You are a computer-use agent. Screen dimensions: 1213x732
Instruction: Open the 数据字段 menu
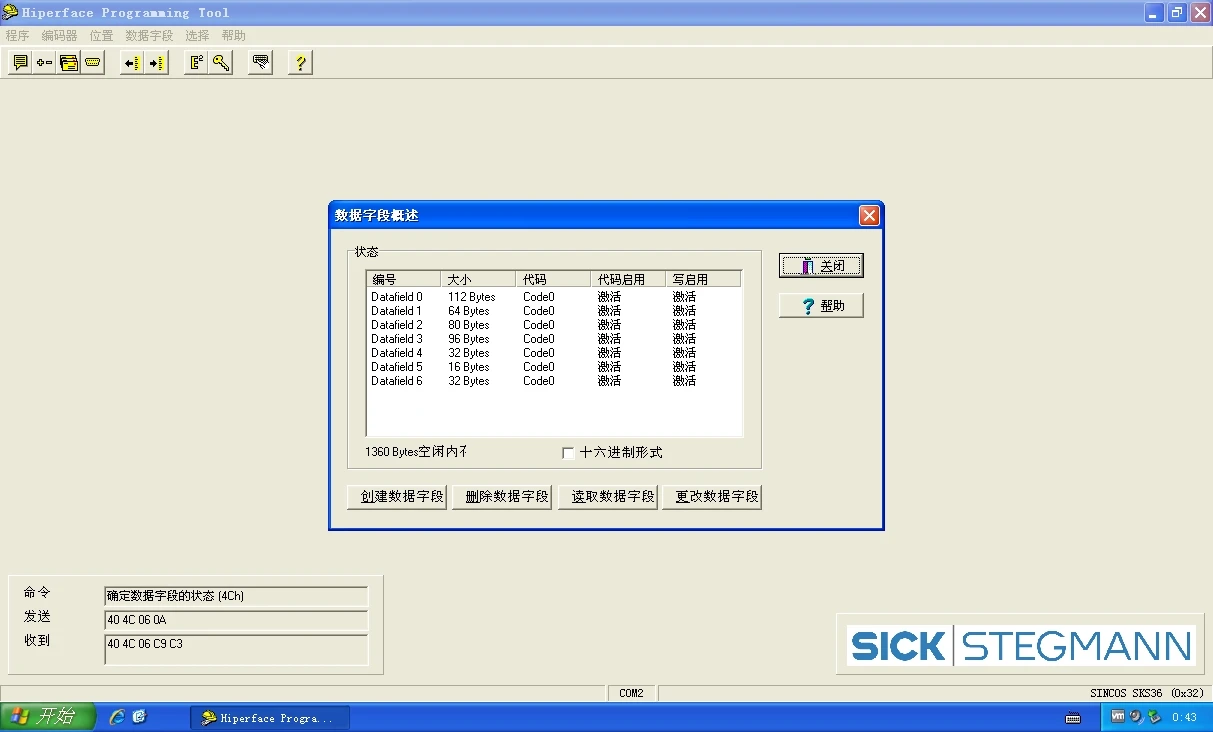[x=149, y=35]
